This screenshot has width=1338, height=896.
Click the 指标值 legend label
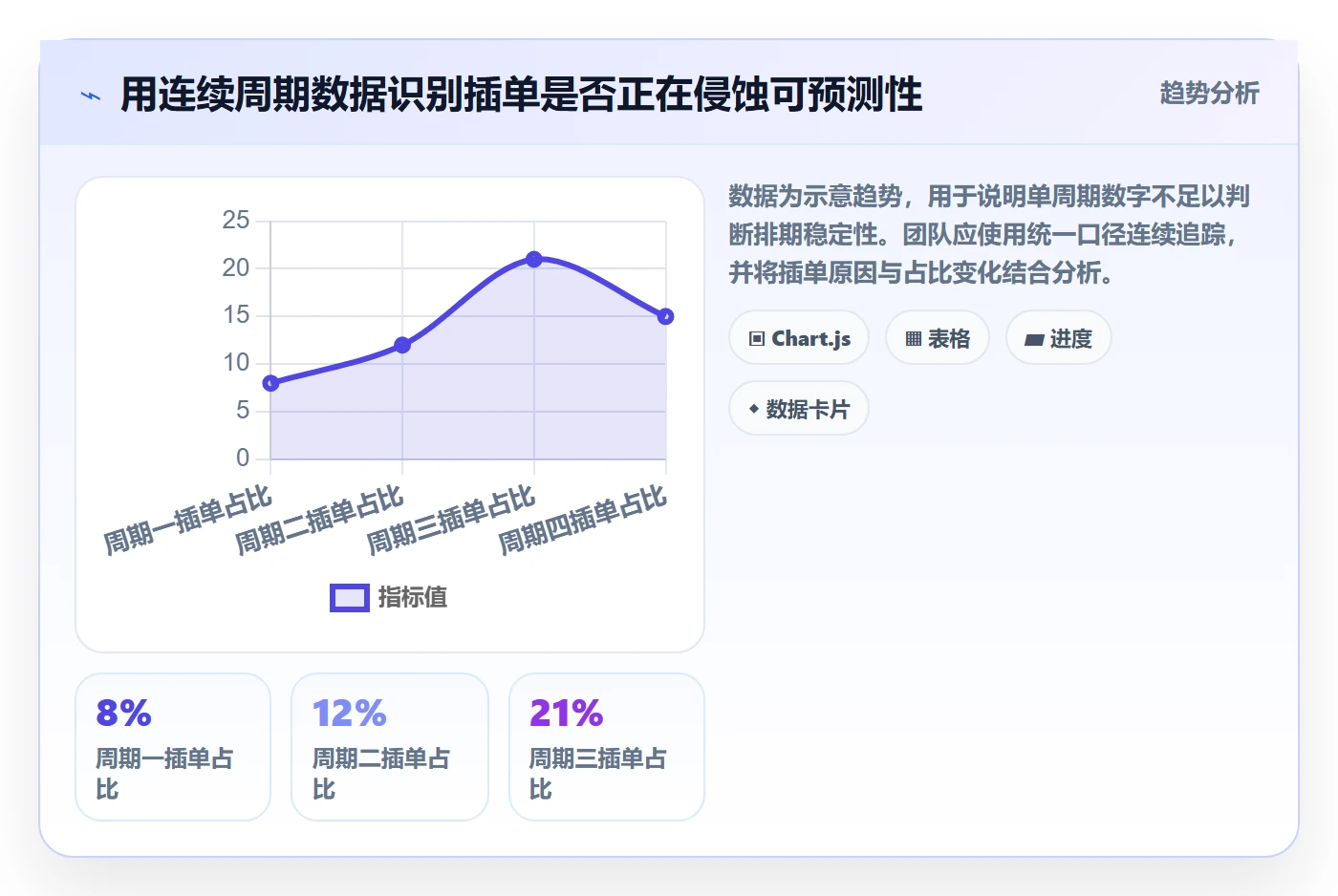coord(413,598)
